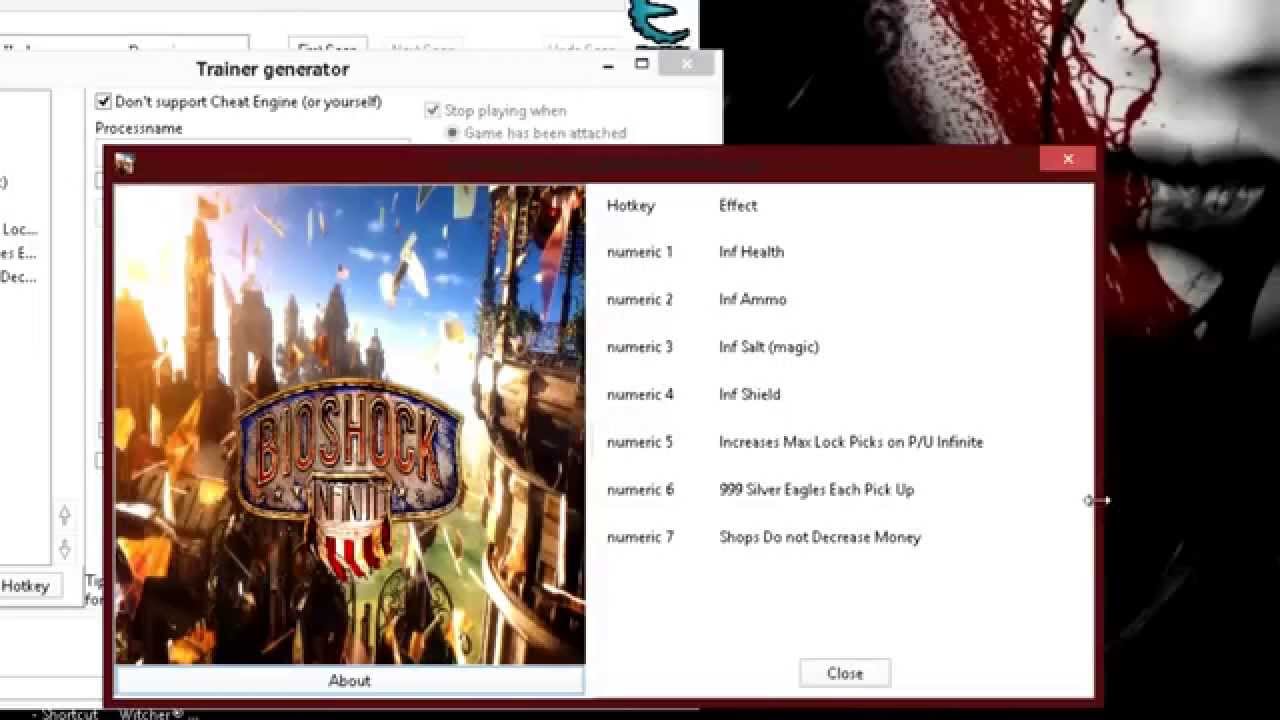Select Shops Do not Decrease Money text
The height and width of the screenshot is (720, 1280).
click(x=820, y=537)
